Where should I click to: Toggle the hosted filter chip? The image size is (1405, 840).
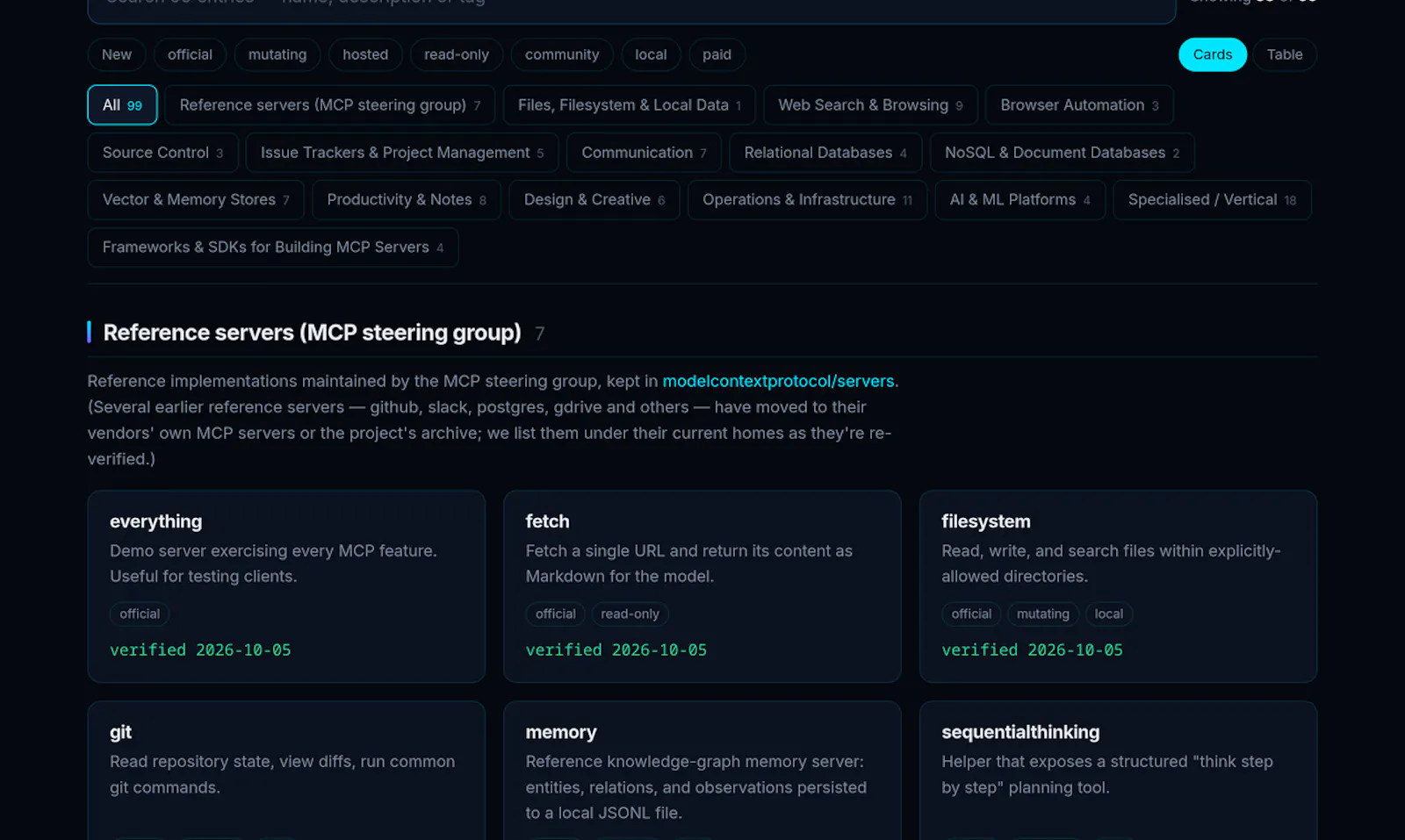tap(365, 54)
